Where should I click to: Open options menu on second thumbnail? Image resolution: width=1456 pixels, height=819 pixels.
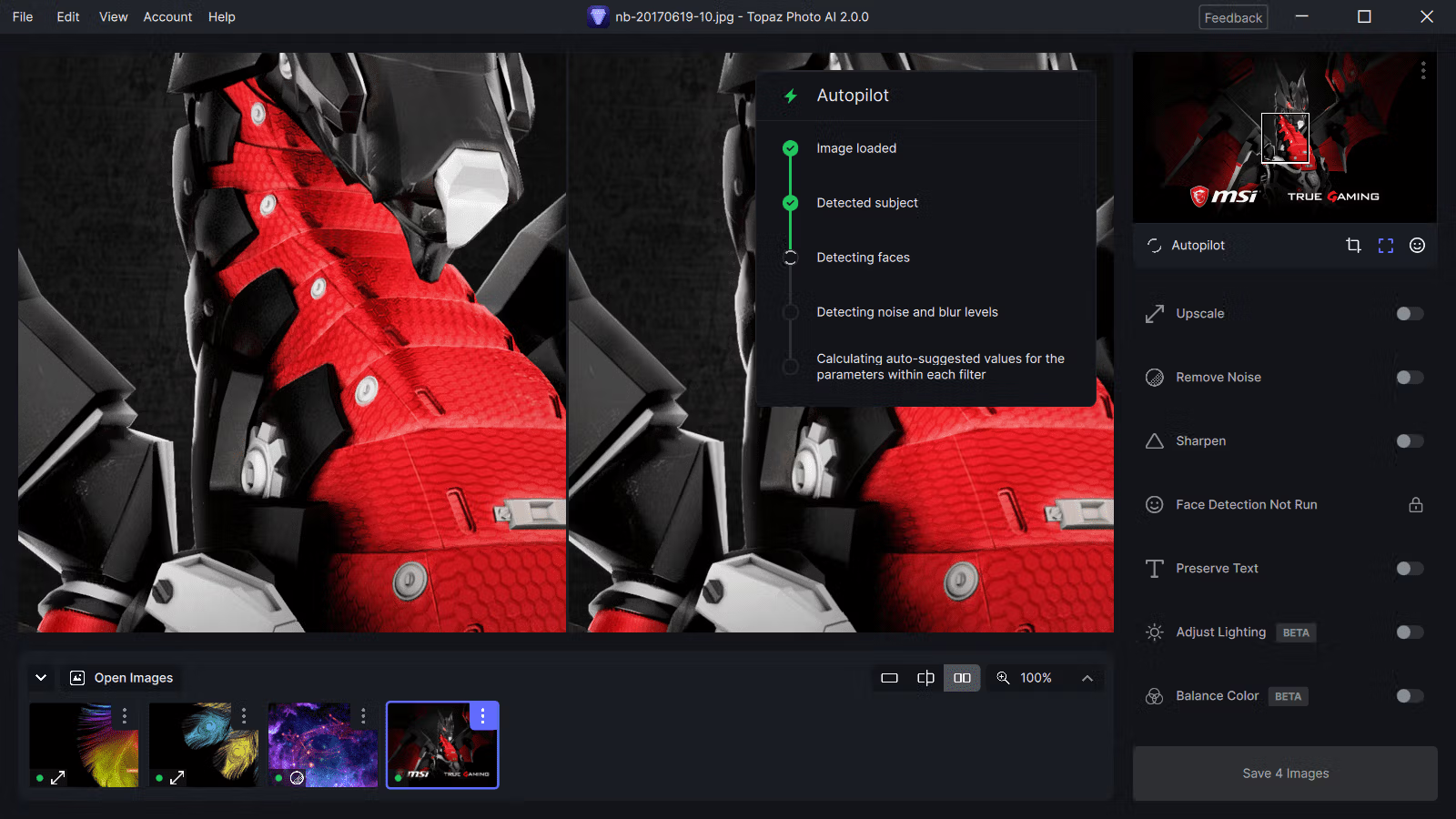click(244, 716)
